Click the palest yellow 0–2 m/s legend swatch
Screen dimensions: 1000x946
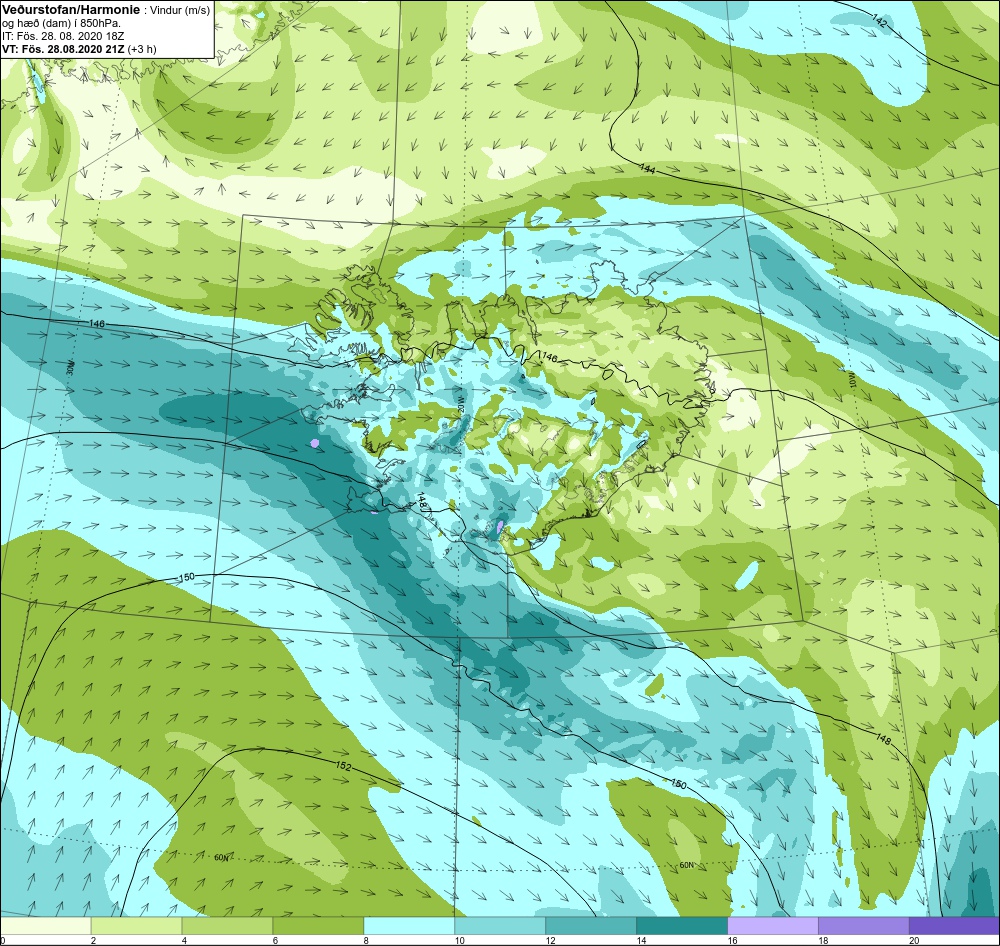pyautogui.click(x=45, y=924)
